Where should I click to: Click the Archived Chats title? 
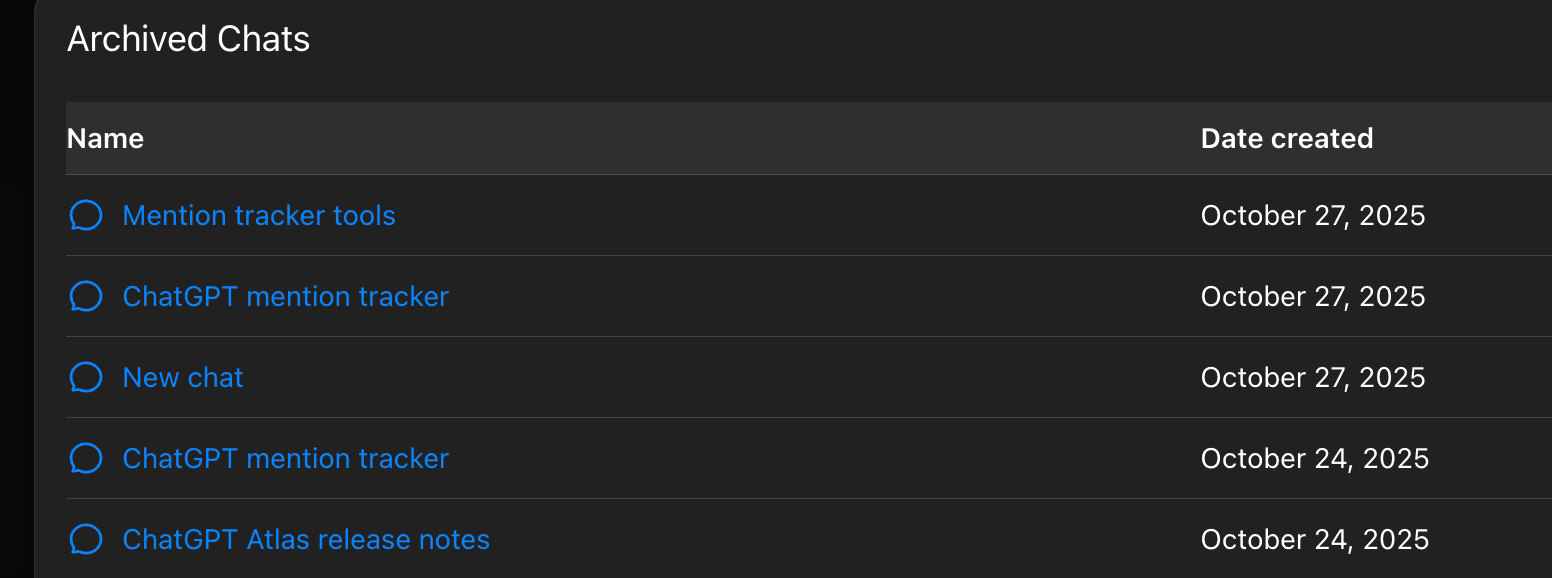tap(188, 39)
